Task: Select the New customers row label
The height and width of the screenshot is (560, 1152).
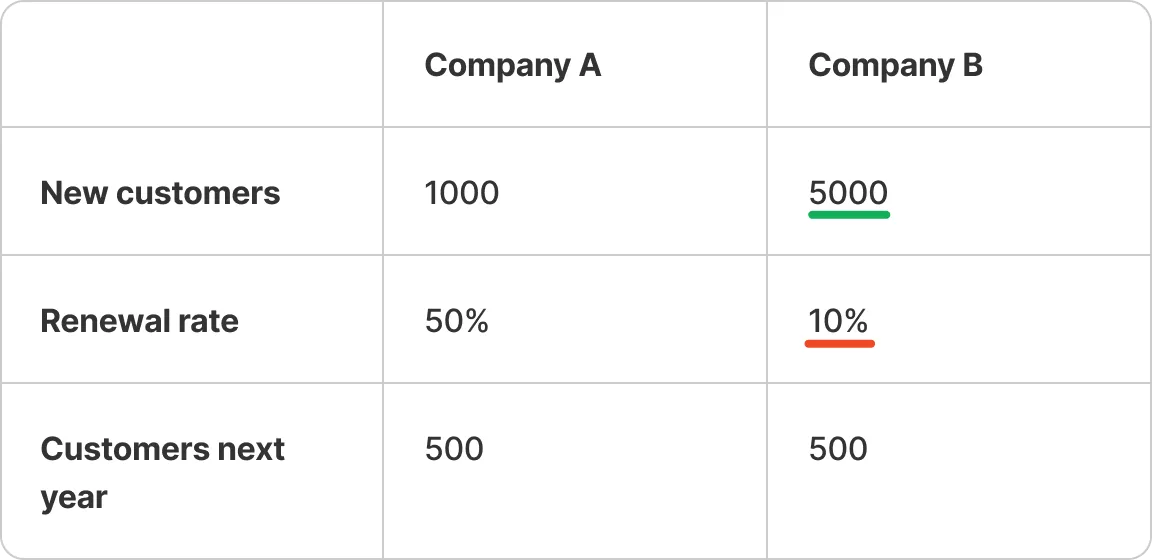Action: [160, 193]
